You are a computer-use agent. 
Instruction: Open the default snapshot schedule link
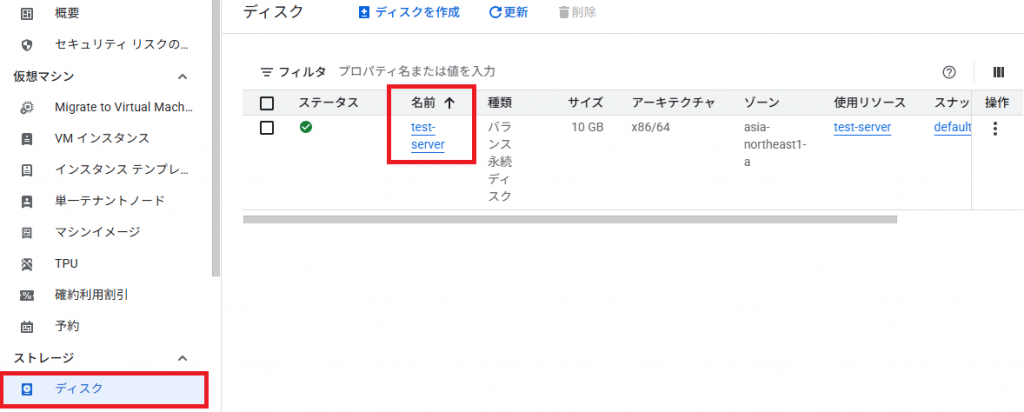point(953,127)
